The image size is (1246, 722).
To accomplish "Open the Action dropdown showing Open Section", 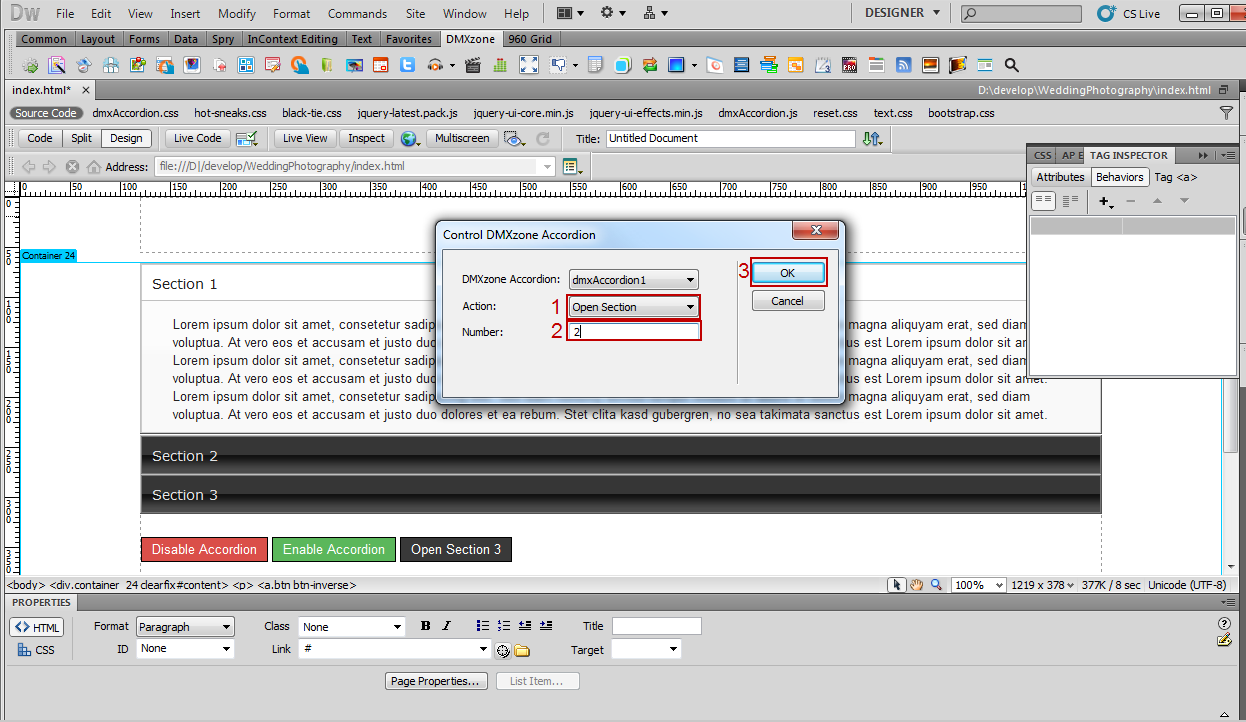I will tap(634, 307).
